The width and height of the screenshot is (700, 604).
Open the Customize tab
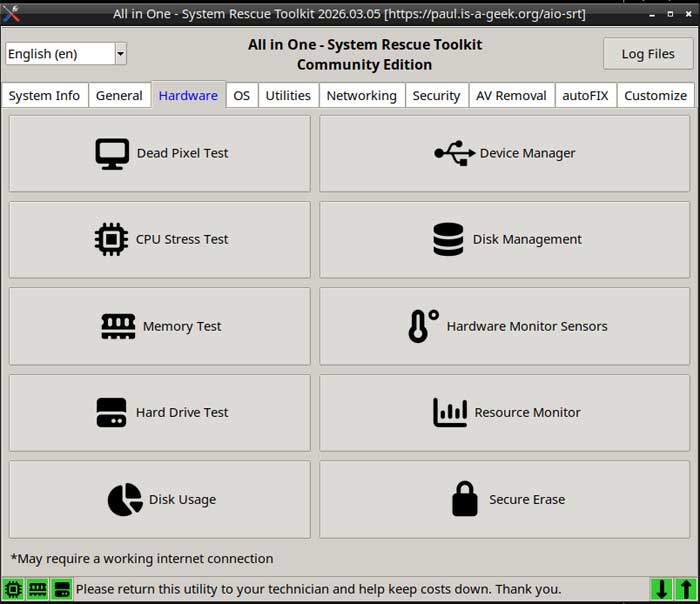655,96
